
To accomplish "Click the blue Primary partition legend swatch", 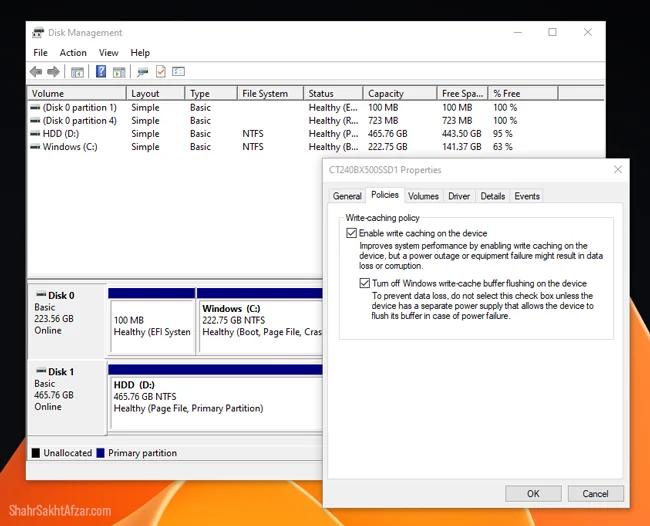I will point(100,453).
